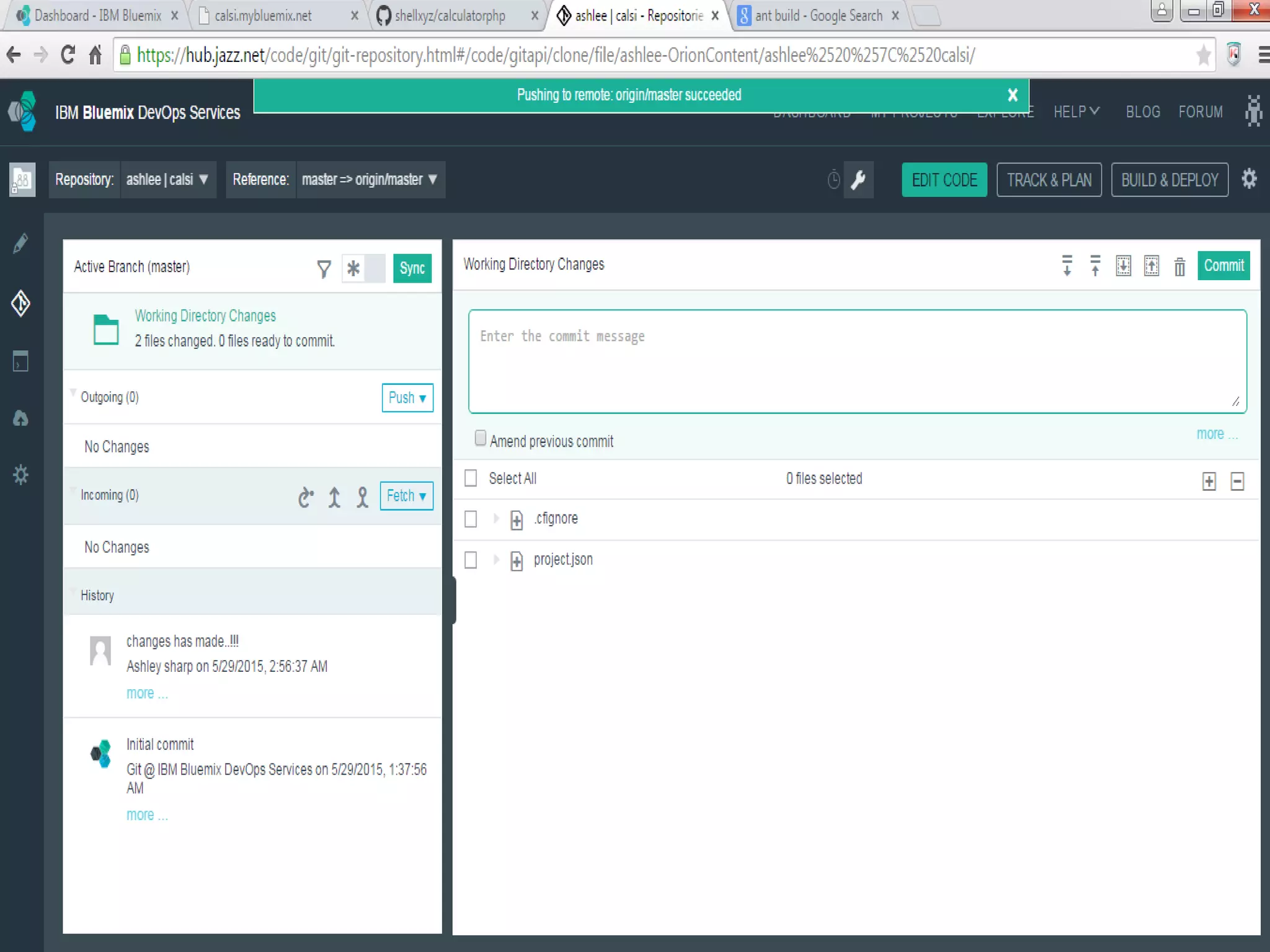Click the pencil edit icon in left sidebar
1270x952 pixels.
[x=20, y=244]
